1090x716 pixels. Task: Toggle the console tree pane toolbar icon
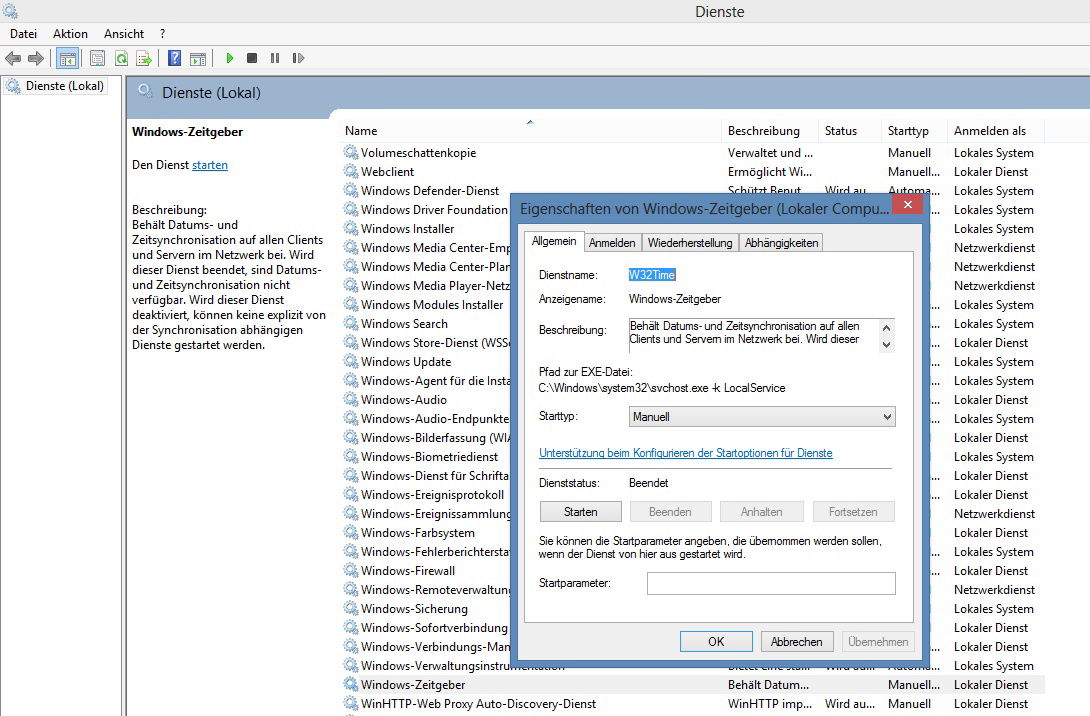point(67,58)
